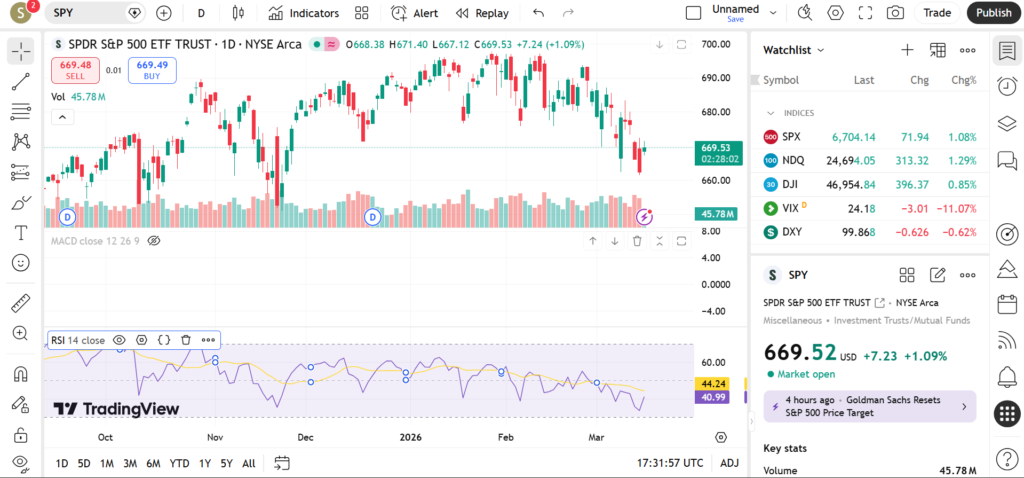The width and height of the screenshot is (1024, 478).
Task: Select the 6M time range
Action: tap(153, 463)
